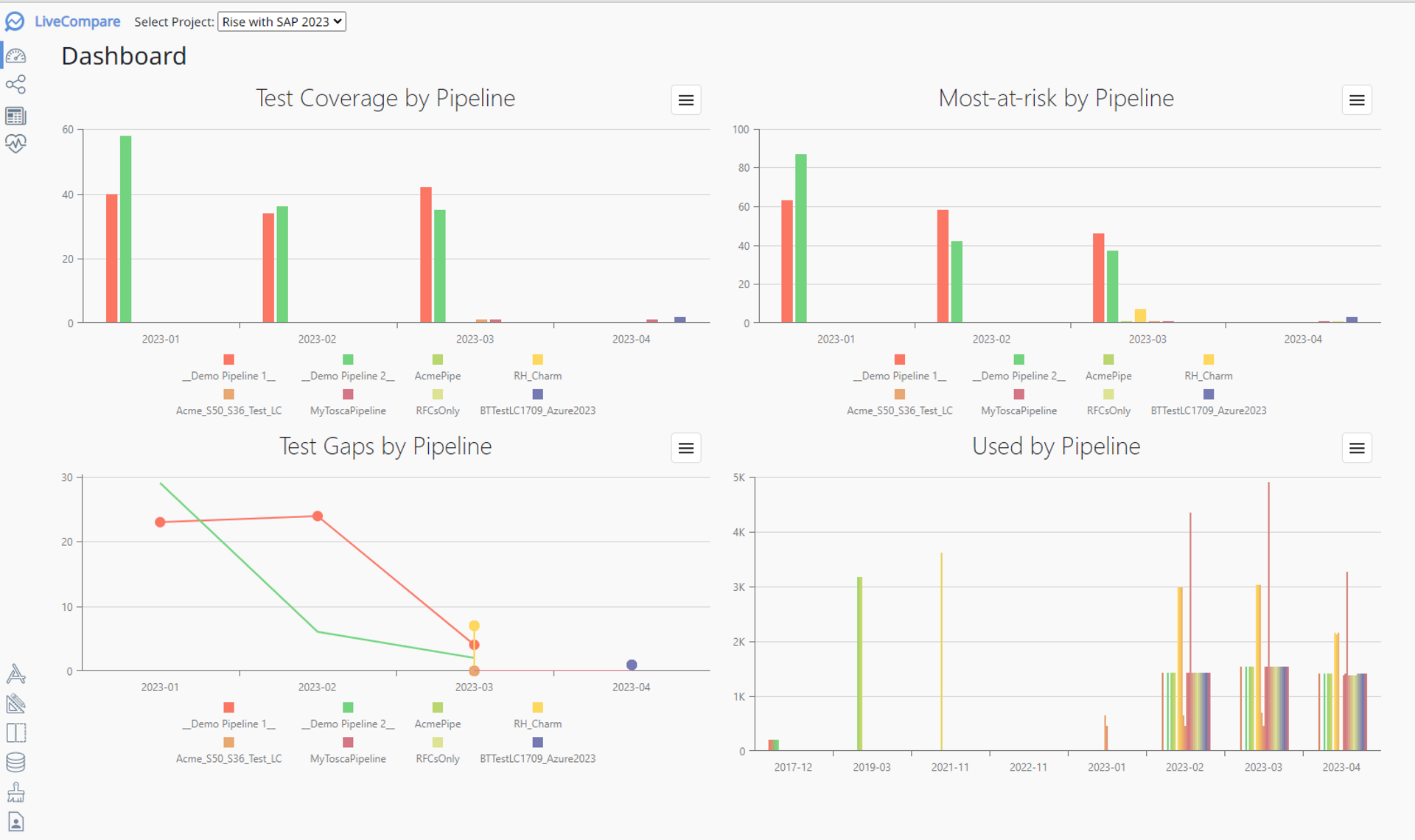Image resolution: width=1415 pixels, height=840 pixels.
Task: Select the pipelines share icon in sidebar
Action: pyautogui.click(x=15, y=85)
